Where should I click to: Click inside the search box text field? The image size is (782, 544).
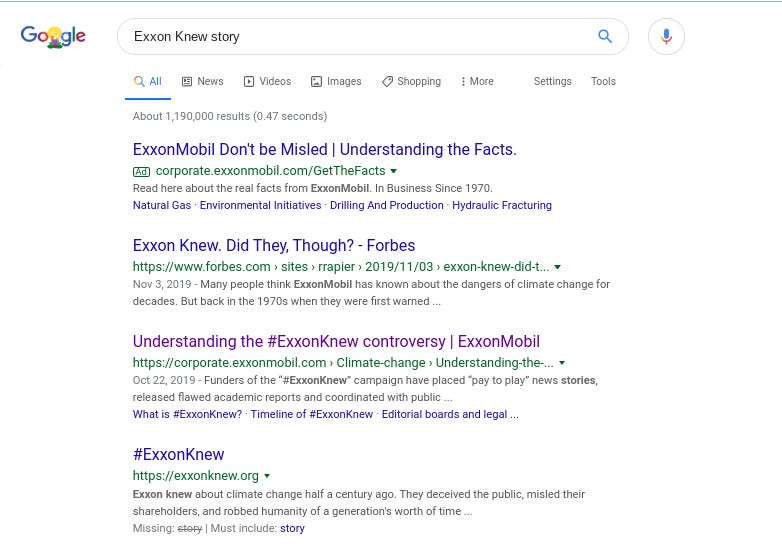pos(359,36)
